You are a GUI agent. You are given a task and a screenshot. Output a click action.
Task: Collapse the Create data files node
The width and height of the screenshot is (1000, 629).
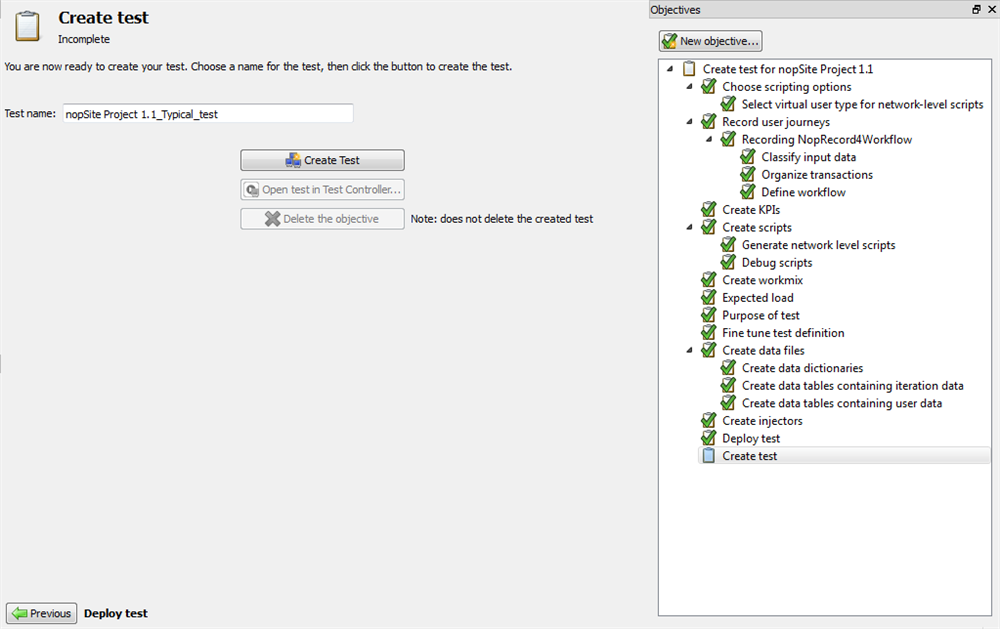[689, 350]
